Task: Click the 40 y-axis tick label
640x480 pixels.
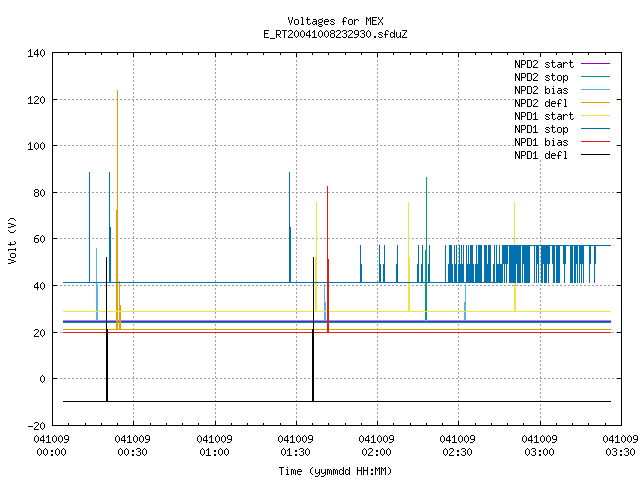Action: (39, 286)
